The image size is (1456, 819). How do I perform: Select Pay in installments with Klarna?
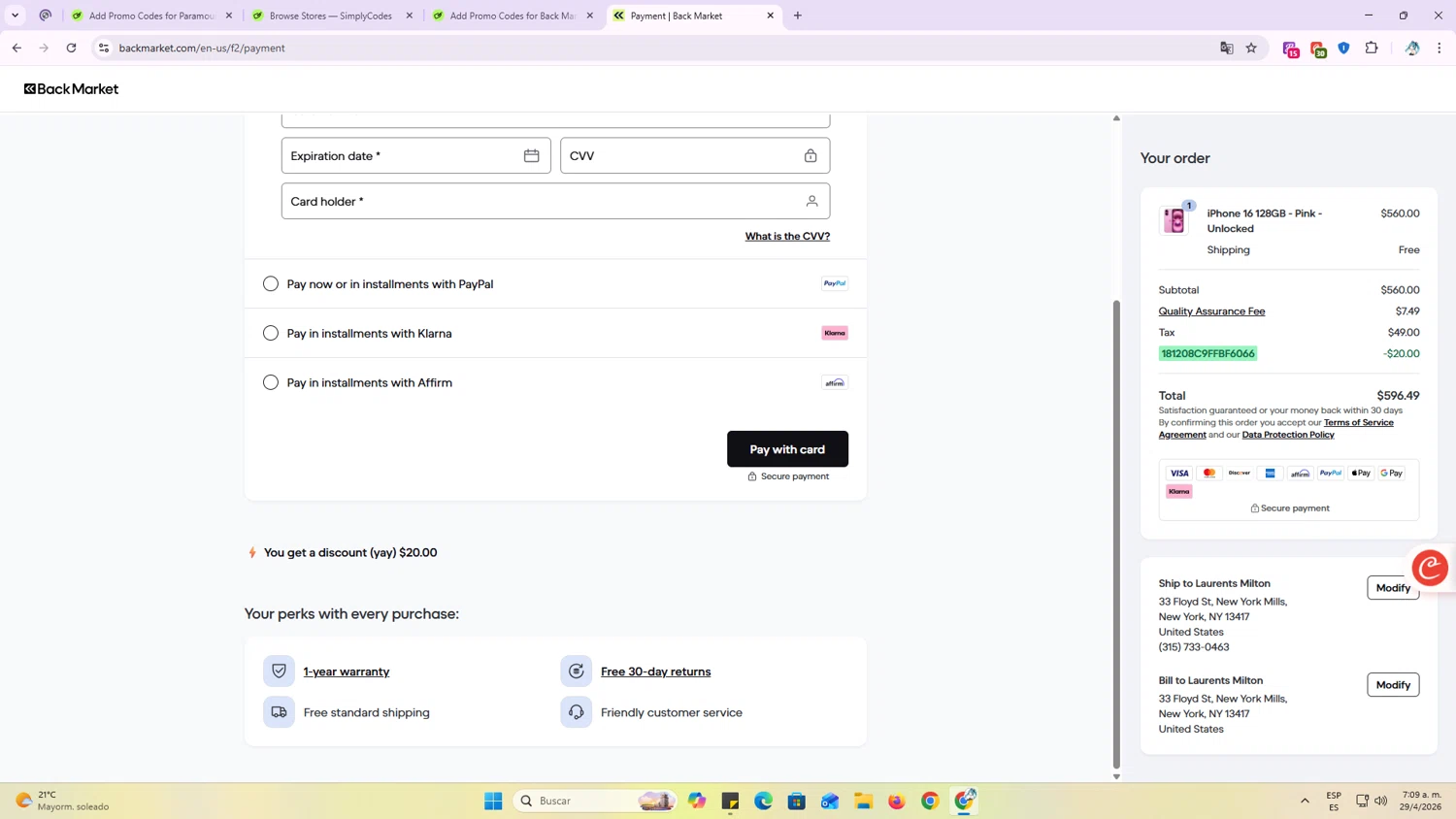[271, 333]
